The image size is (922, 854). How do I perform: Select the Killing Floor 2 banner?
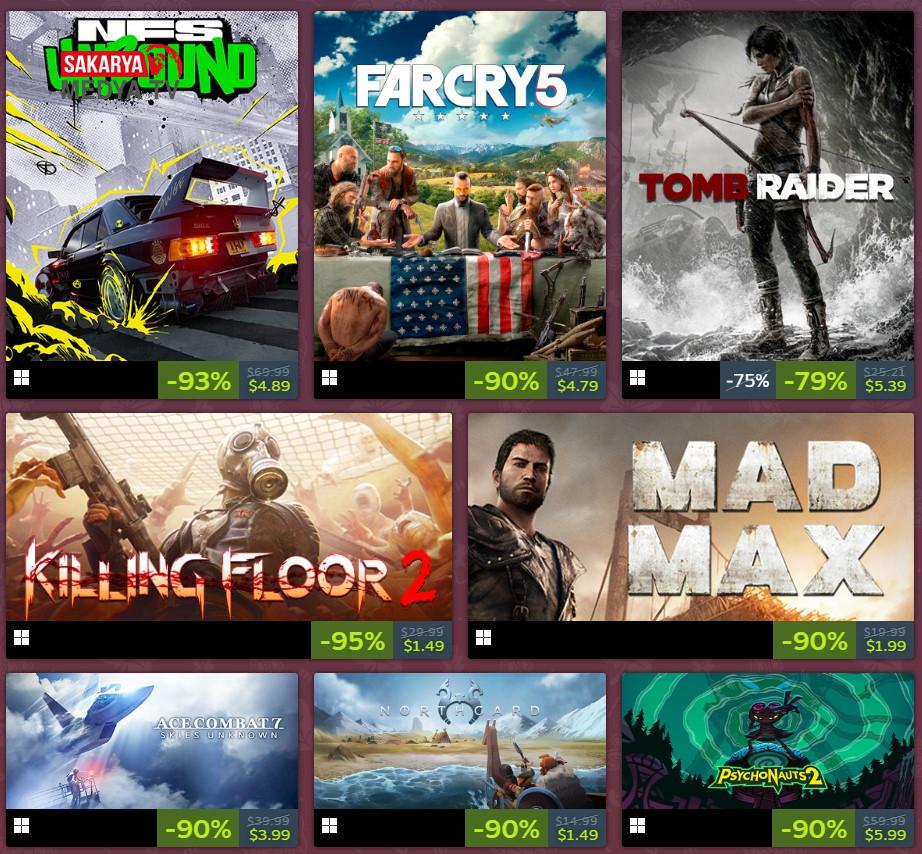(x=229, y=517)
